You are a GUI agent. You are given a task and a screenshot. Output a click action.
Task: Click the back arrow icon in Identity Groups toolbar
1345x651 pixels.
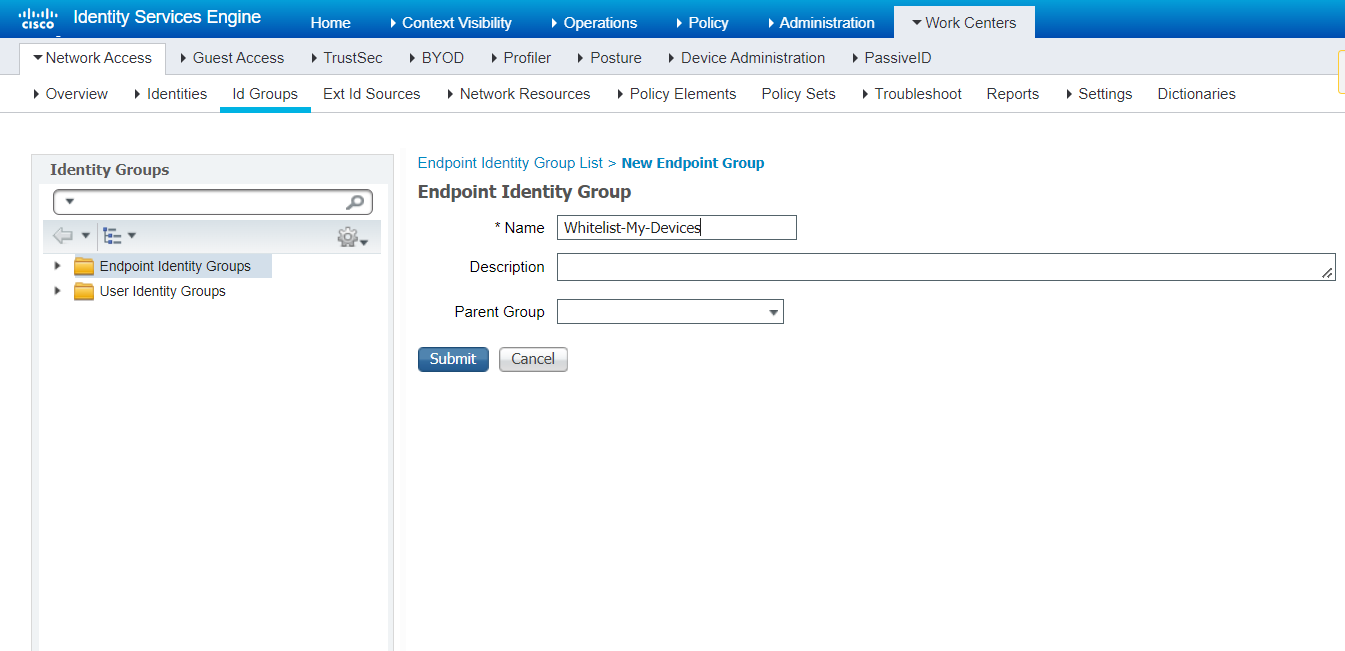63,235
